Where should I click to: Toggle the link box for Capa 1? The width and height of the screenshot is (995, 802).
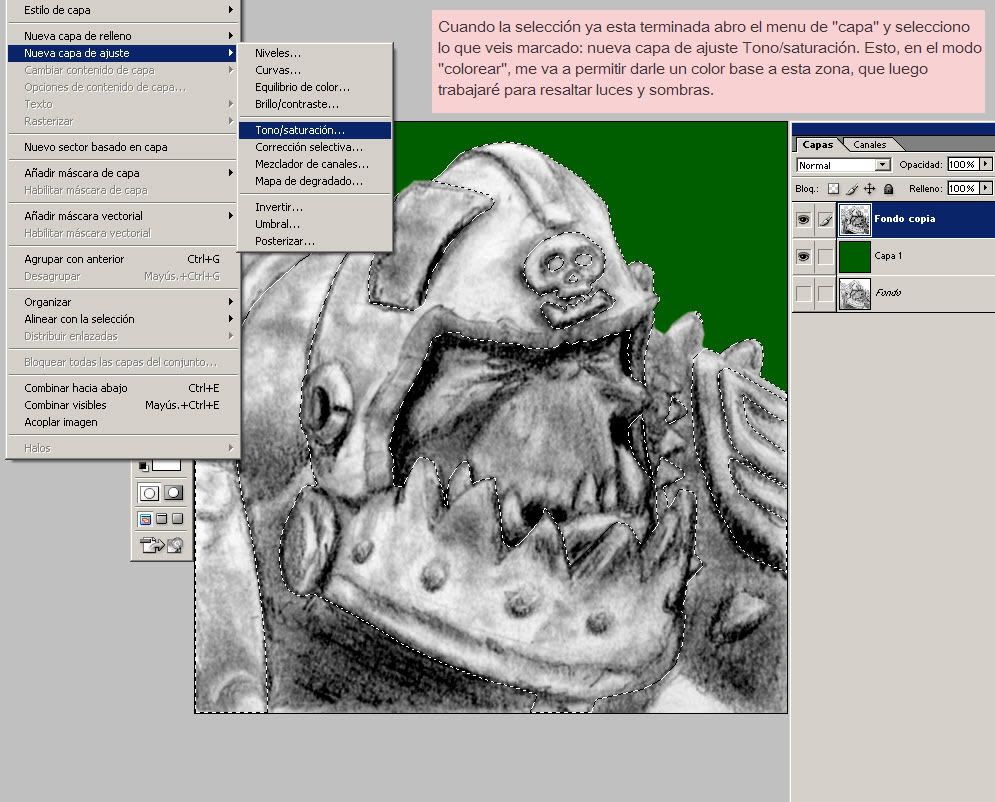[825, 256]
